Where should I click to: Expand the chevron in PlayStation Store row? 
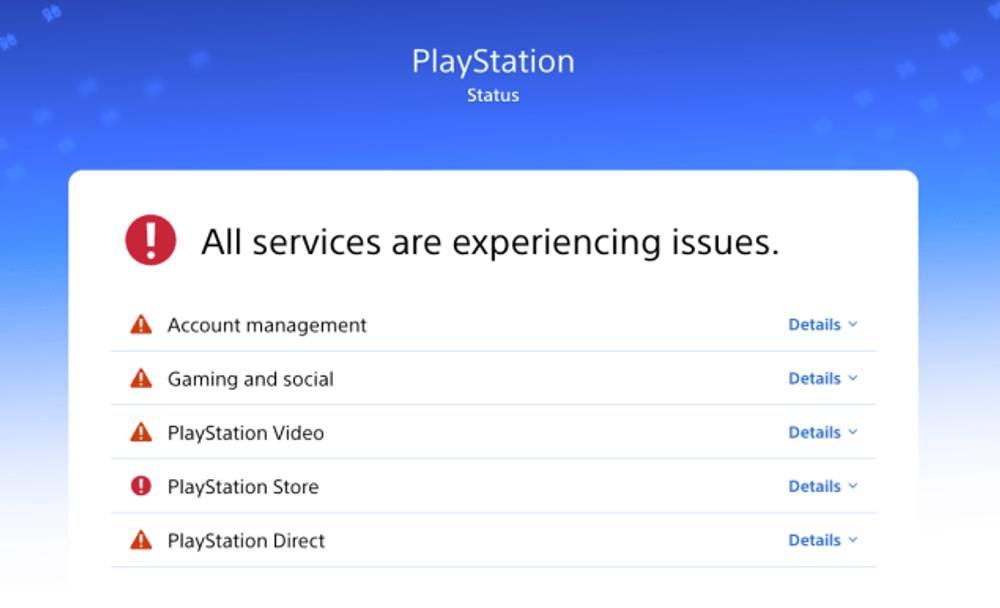point(853,486)
